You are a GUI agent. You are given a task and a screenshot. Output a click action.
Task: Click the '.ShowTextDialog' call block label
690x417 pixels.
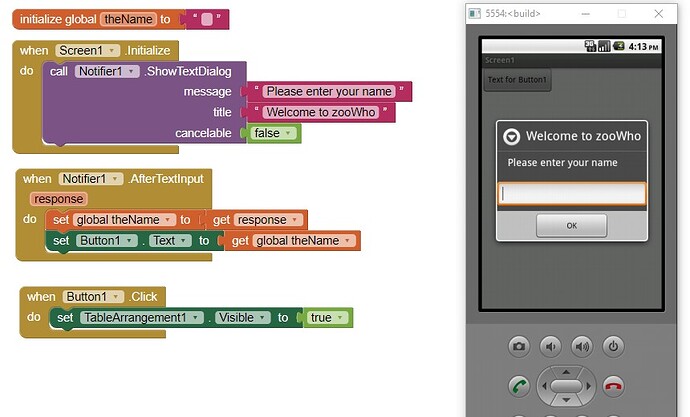(188, 71)
